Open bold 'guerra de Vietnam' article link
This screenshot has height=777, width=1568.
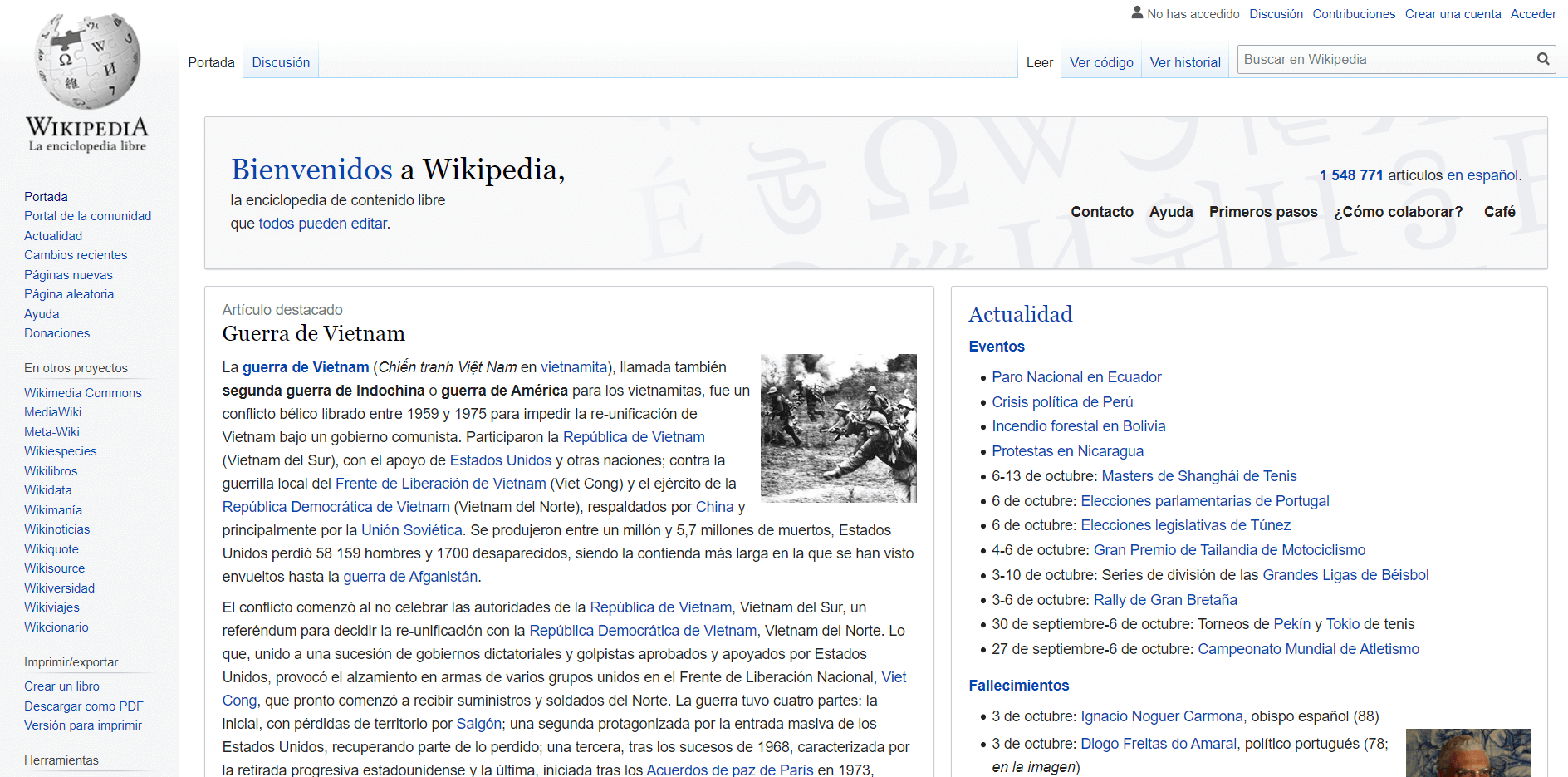coord(306,367)
